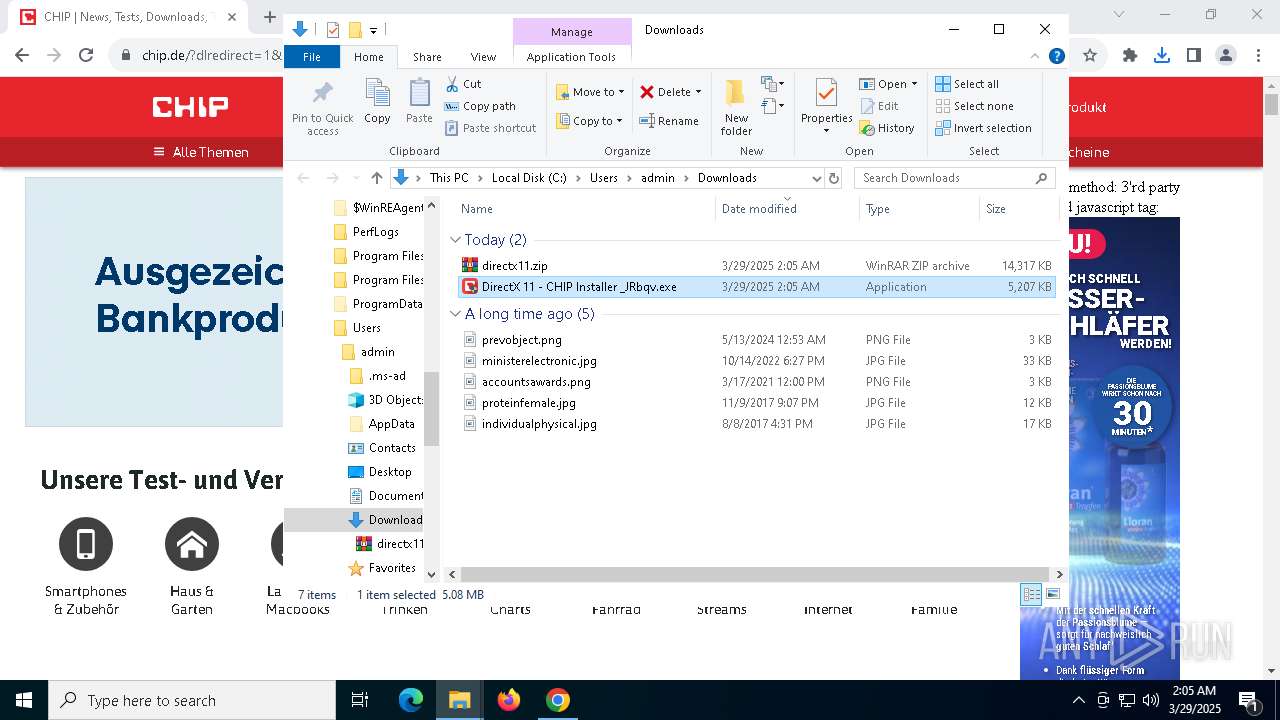Click the Copy ribbon icon
This screenshot has height=720, width=1280.
coord(377,93)
